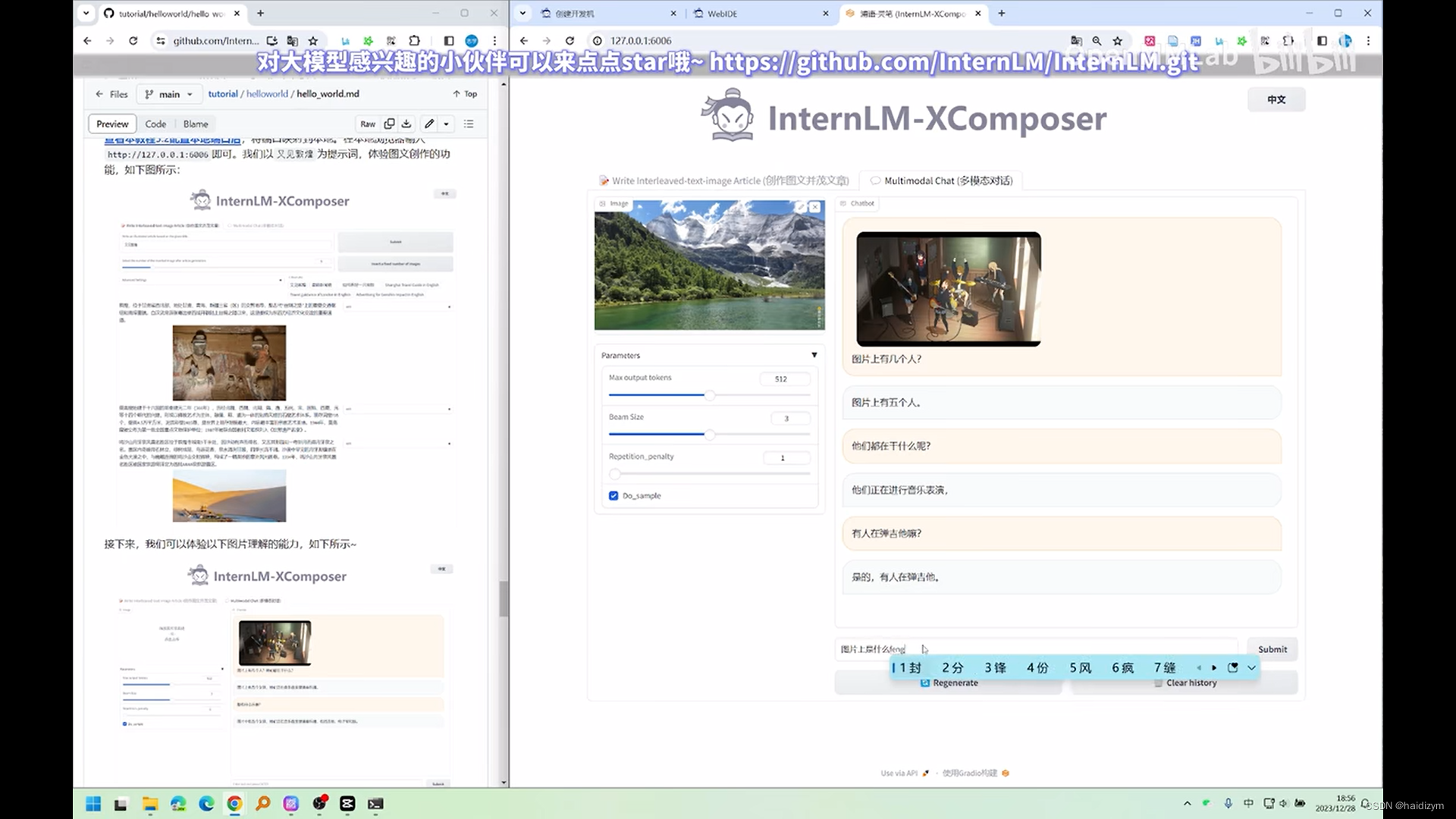The width and height of the screenshot is (1456, 819).
Task: Go back in the XComposer browser window
Action: [524, 41]
